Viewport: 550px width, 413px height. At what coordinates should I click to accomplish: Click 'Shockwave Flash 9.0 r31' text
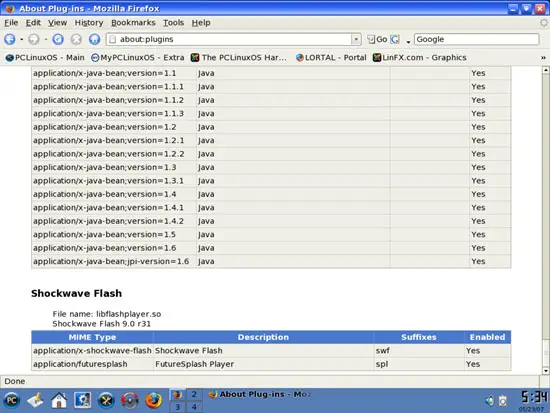click(101, 324)
